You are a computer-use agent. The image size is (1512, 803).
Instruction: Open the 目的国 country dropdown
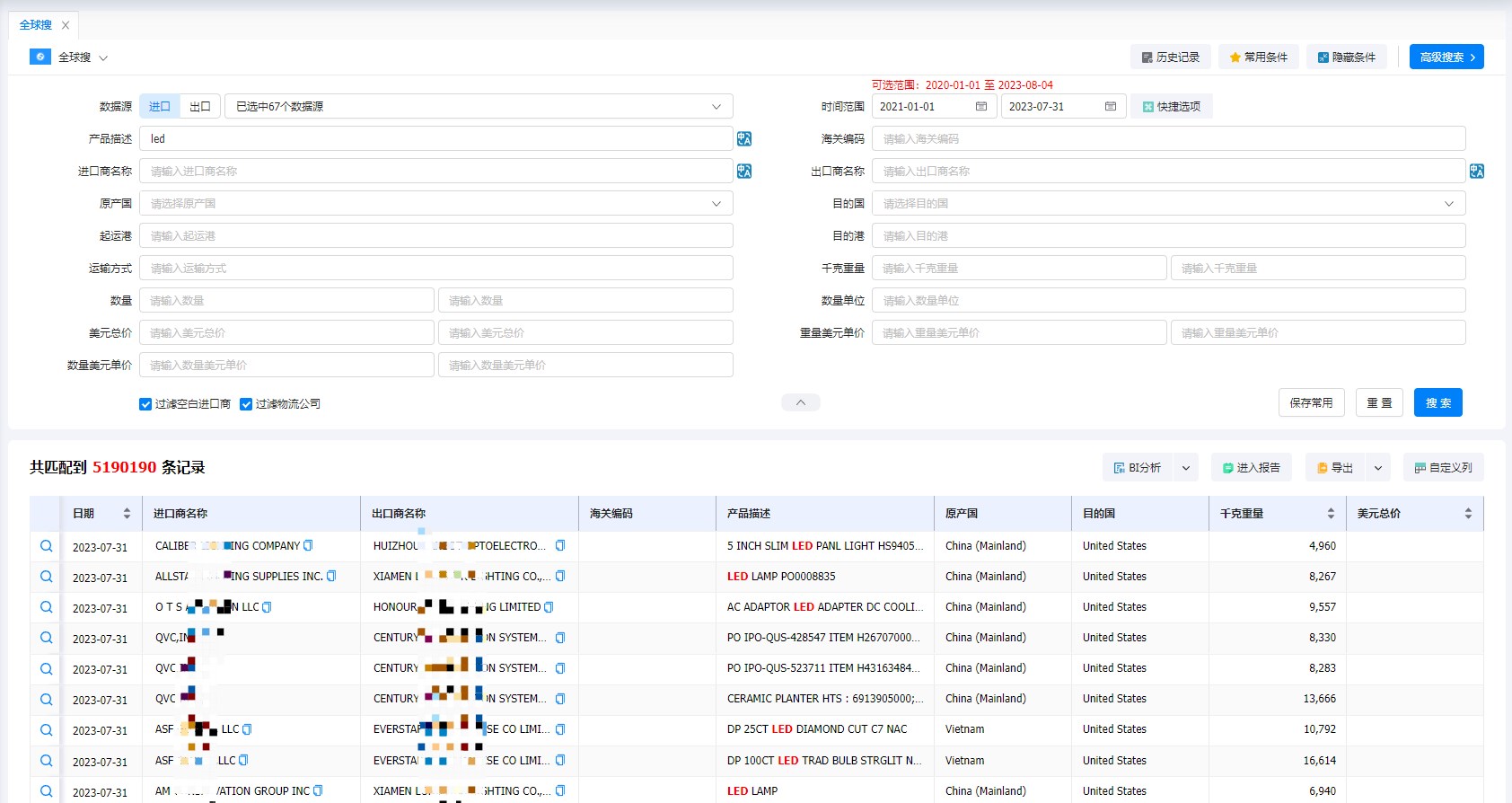pyautogui.click(x=1169, y=203)
